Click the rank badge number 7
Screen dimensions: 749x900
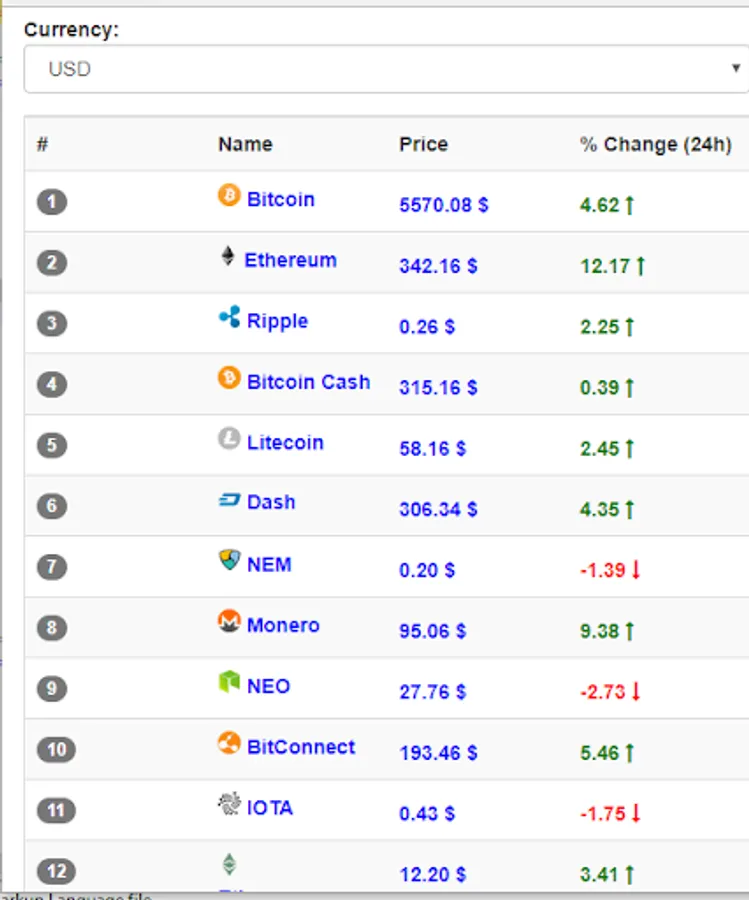[x=52, y=567]
